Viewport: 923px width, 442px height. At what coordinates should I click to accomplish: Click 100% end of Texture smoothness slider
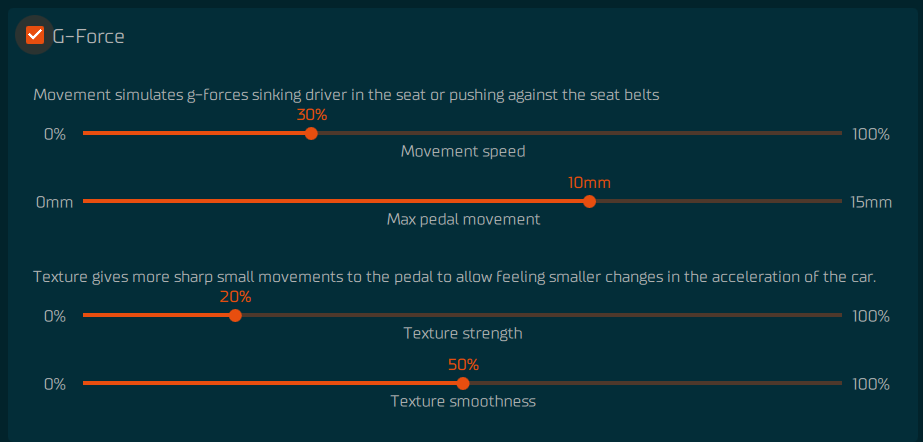coord(871,385)
